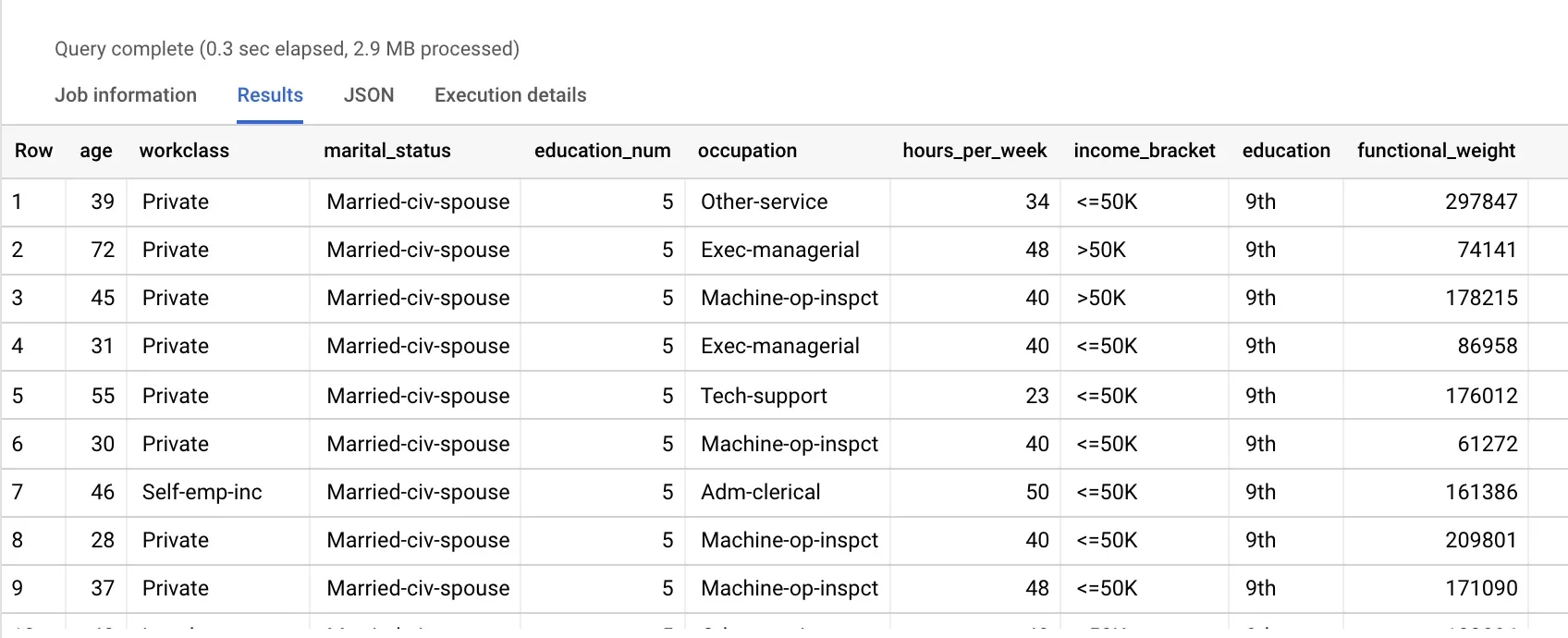
Task: Click the Adm-clerical occupation cell
Action: pos(760,492)
